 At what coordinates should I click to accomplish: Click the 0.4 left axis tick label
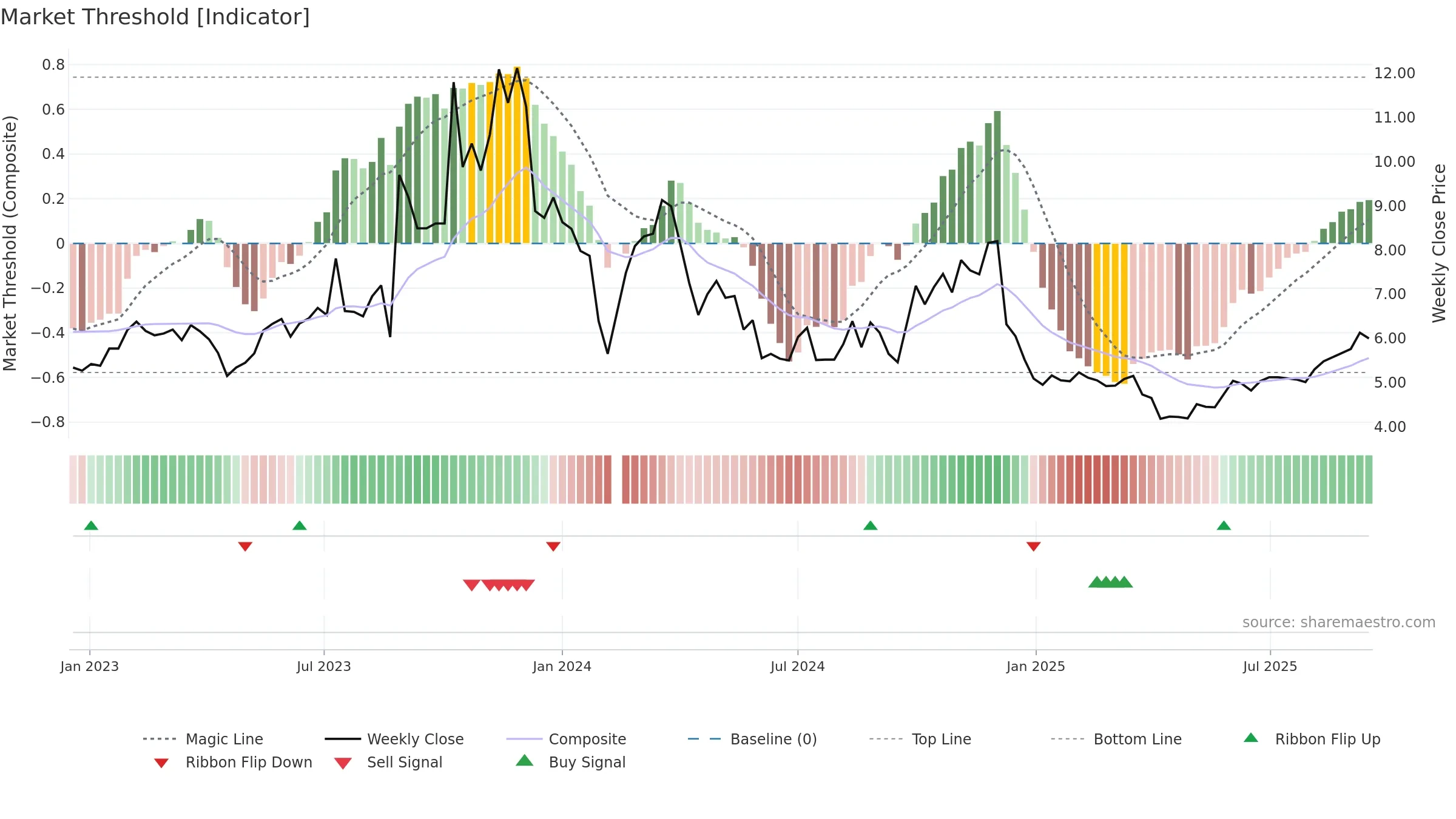pos(53,153)
